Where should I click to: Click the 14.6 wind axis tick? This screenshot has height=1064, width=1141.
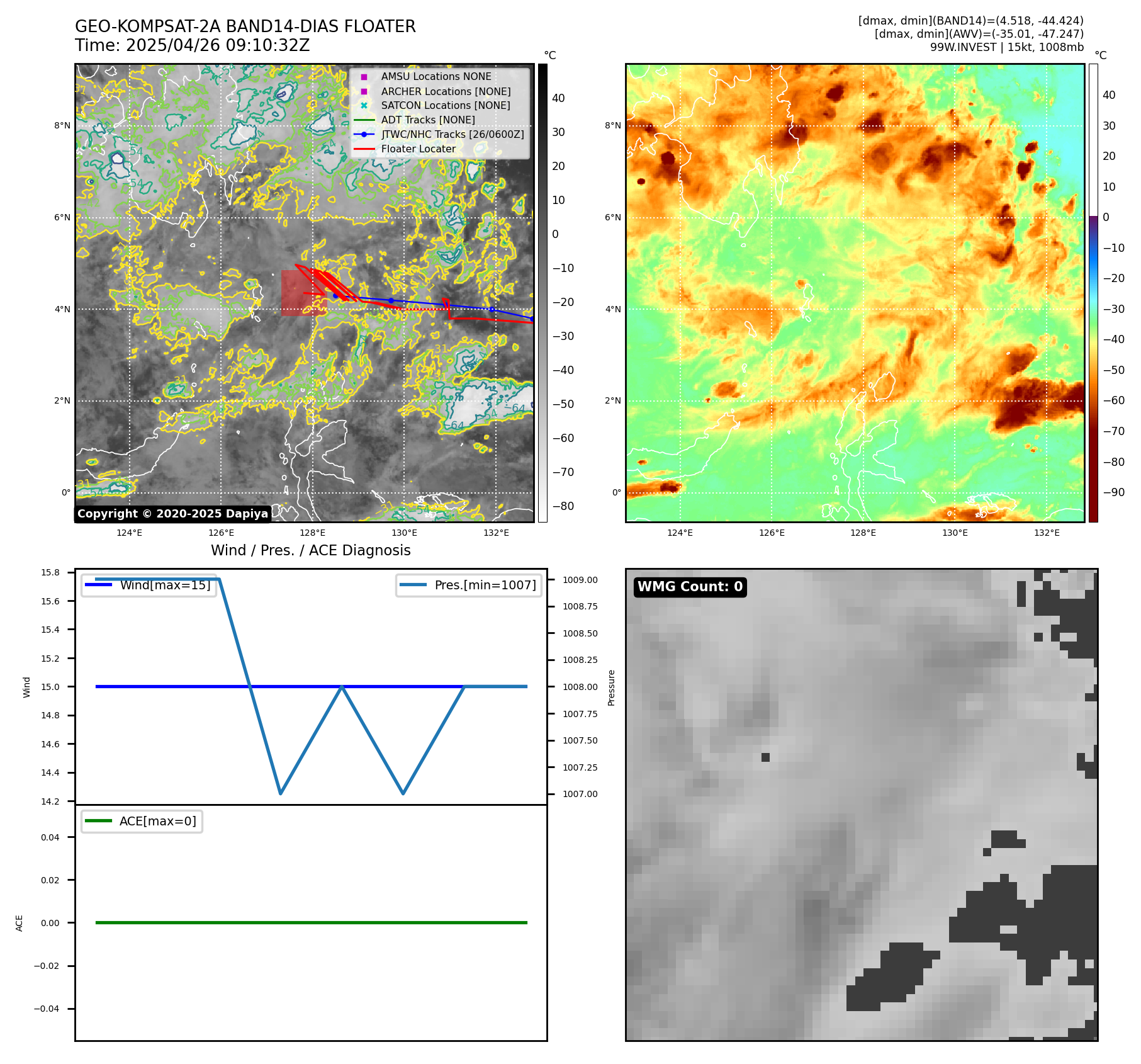coord(50,744)
